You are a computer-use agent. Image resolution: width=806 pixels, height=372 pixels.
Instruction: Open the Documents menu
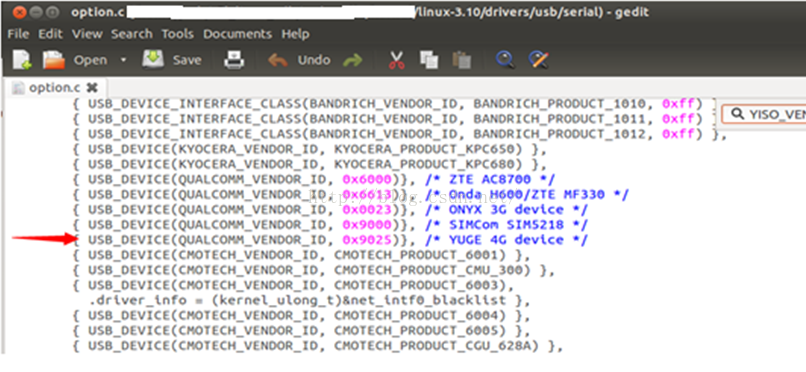[x=237, y=34]
